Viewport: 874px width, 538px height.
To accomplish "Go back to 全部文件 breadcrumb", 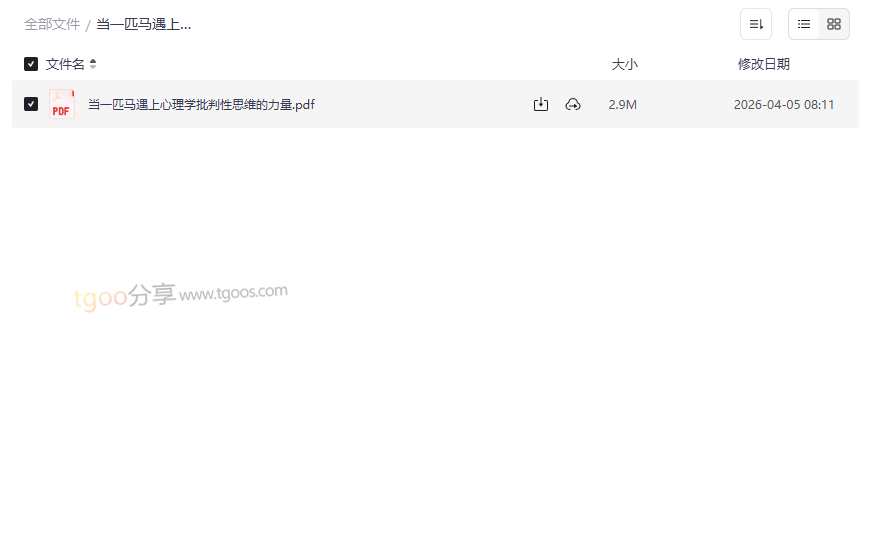I will 52,25.
